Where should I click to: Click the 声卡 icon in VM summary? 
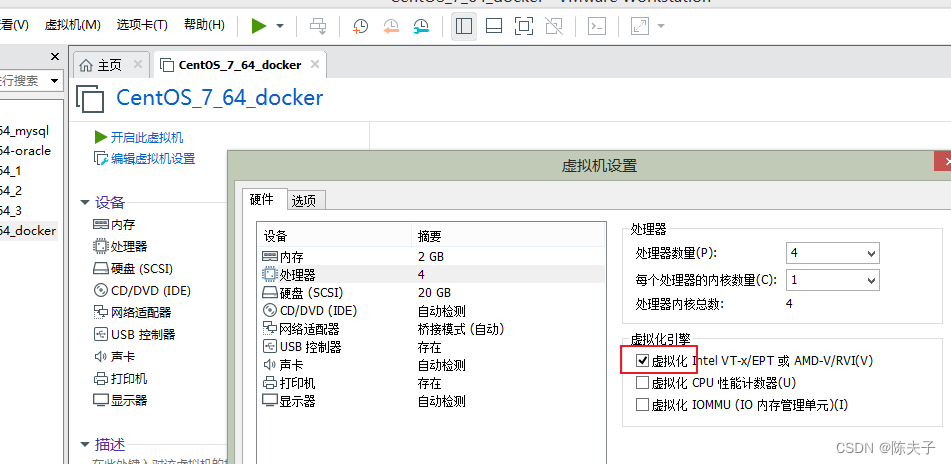pyautogui.click(x=101, y=357)
